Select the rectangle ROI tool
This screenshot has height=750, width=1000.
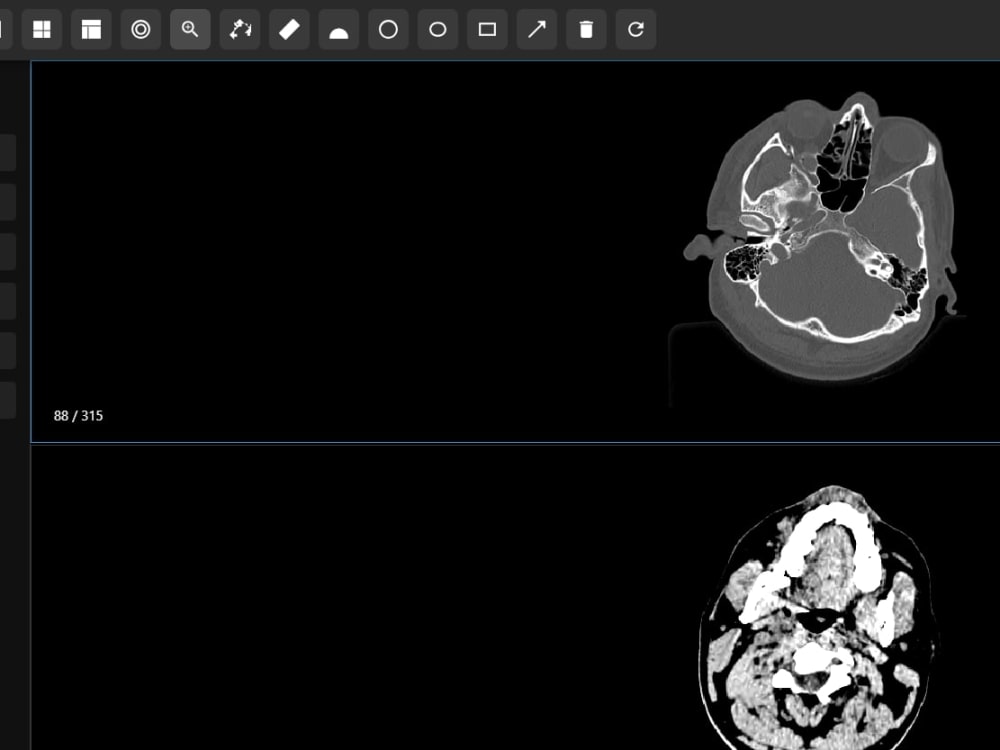(487, 29)
